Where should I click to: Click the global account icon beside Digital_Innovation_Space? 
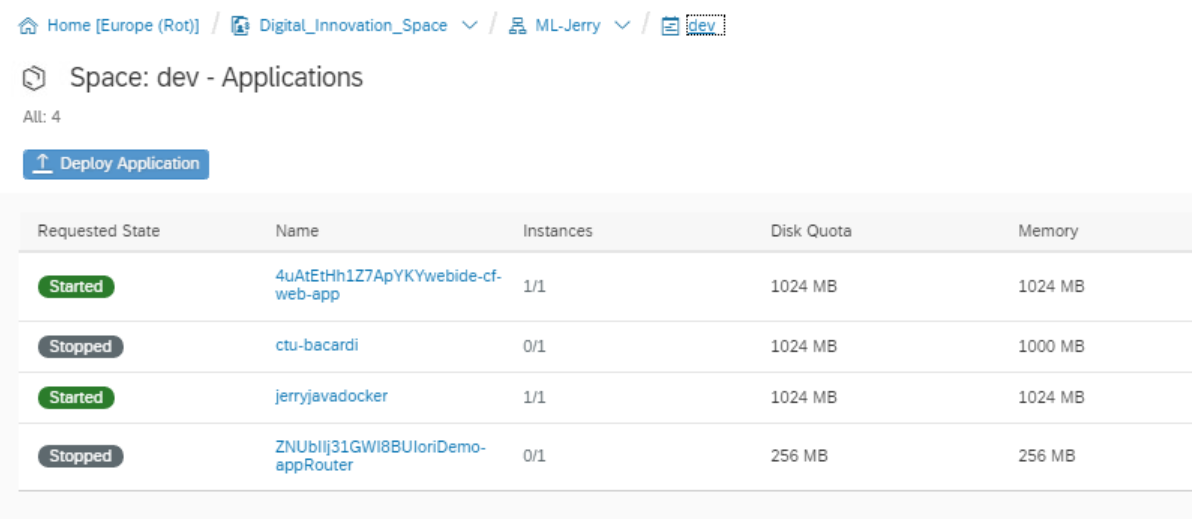(240, 26)
